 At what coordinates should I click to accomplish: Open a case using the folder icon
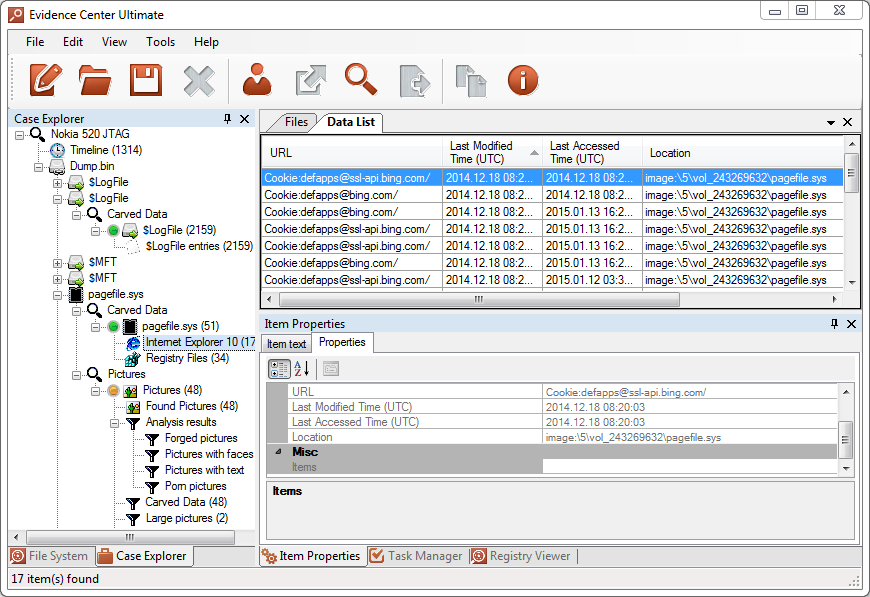(x=94, y=80)
